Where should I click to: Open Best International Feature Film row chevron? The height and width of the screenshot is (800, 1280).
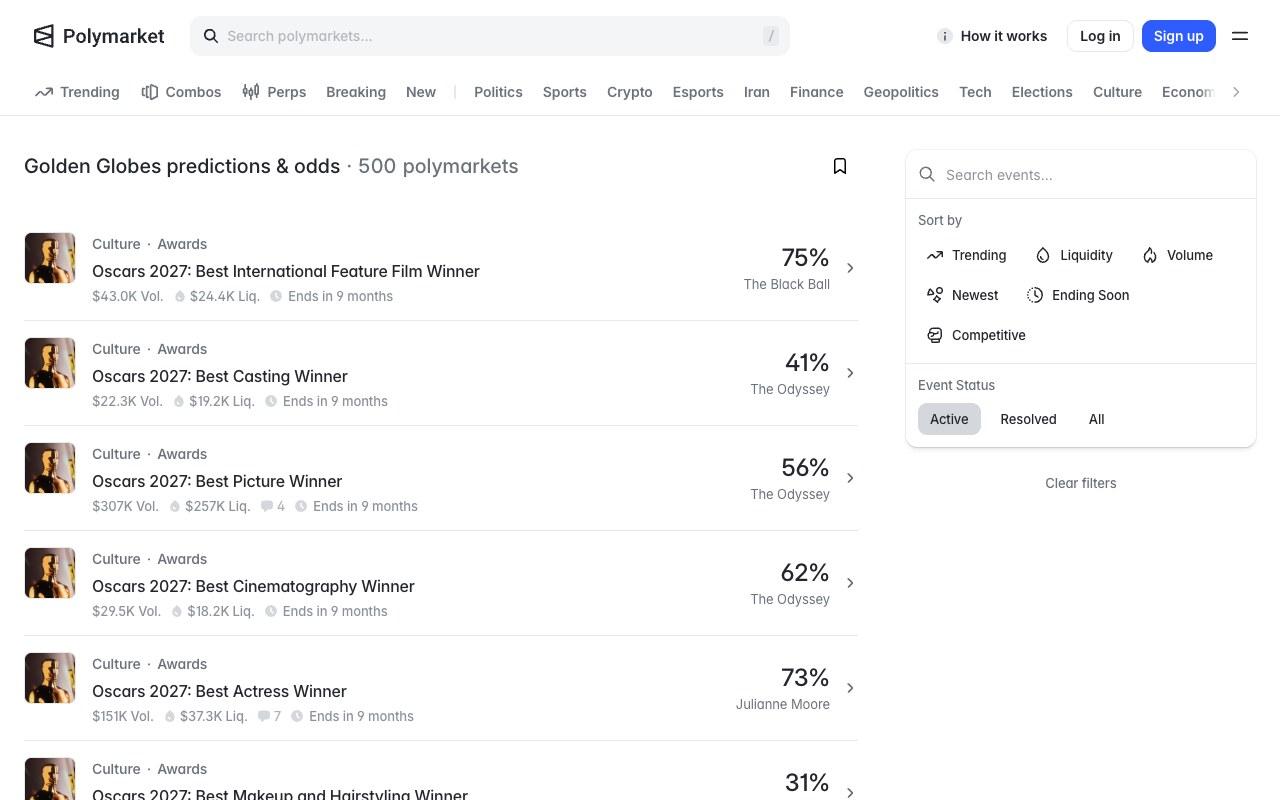850,268
